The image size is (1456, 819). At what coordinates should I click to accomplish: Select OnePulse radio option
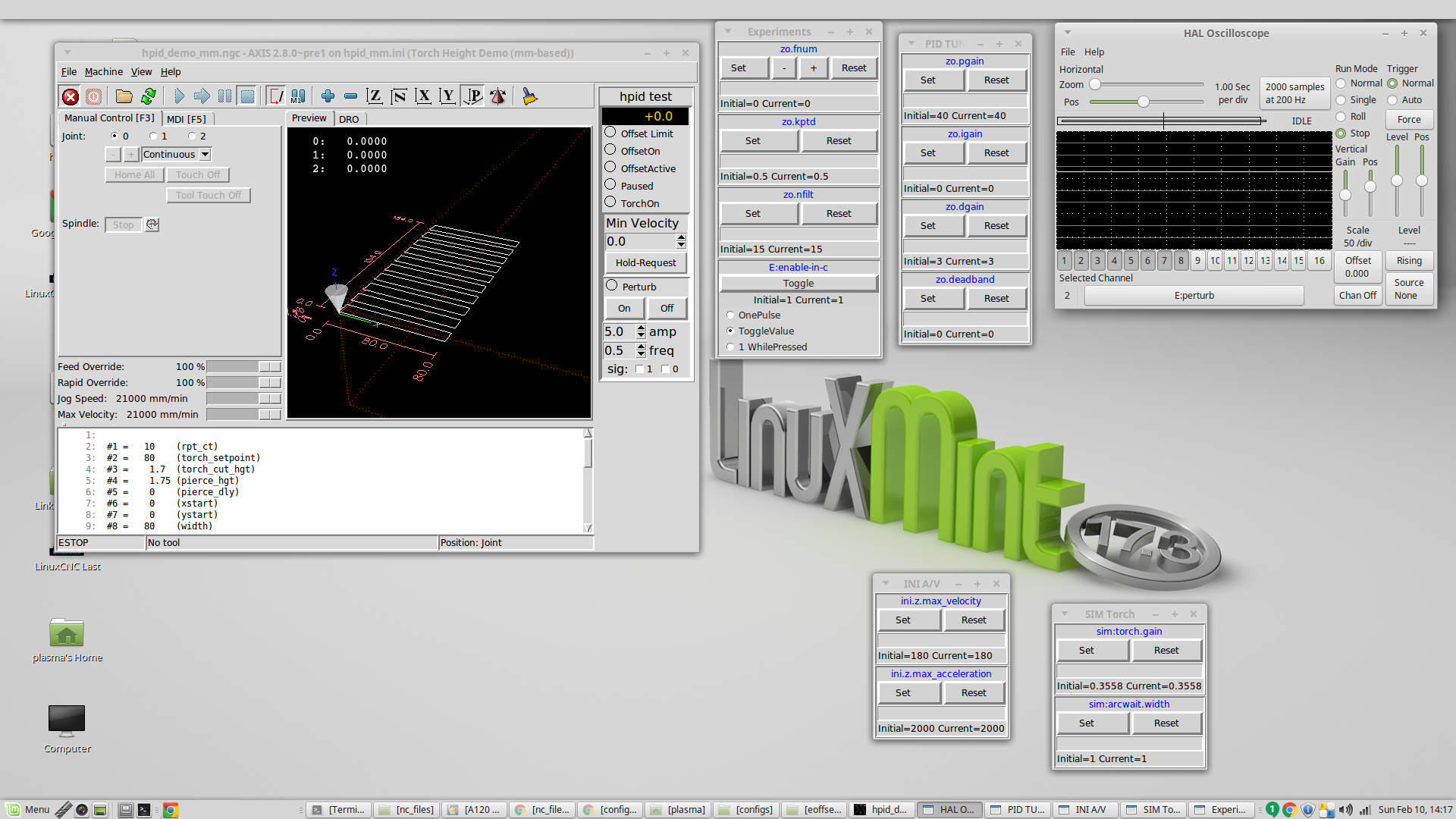coord(730,315)
